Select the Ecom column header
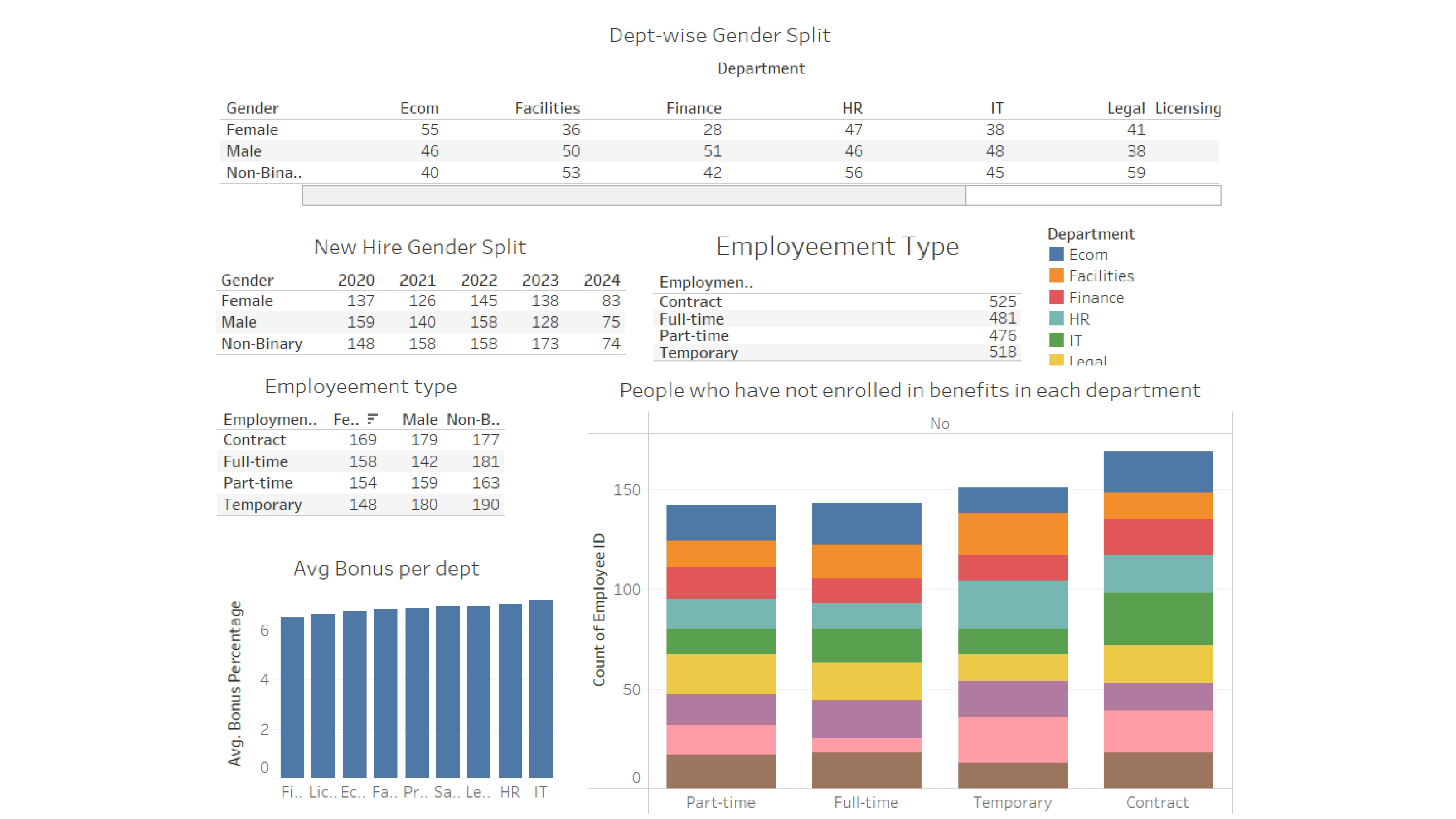The image size is (1456, 819). click(x=419, y=108)
